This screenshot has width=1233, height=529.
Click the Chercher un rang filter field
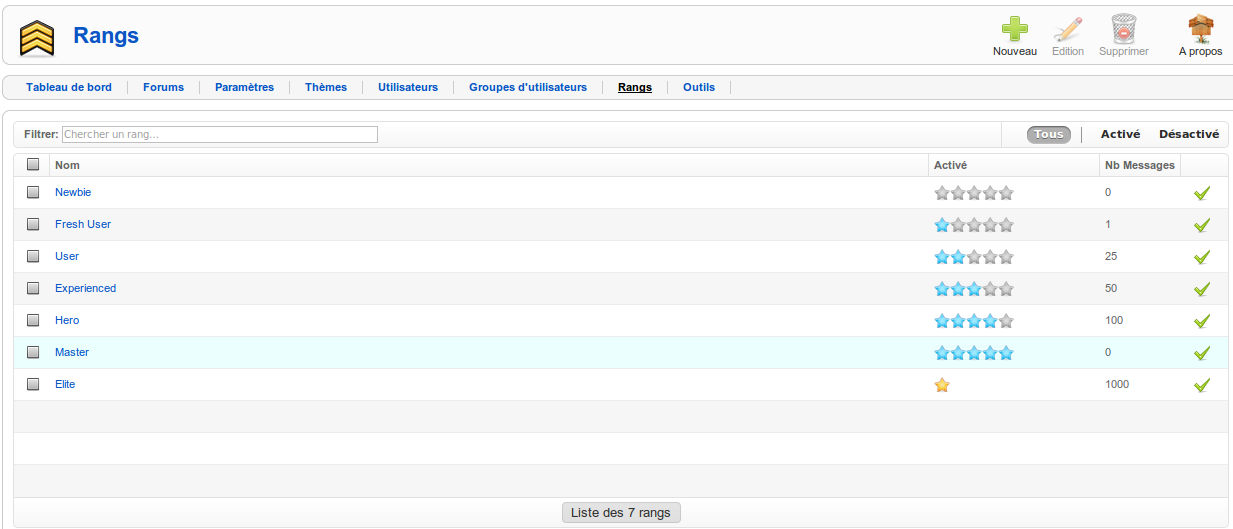pos(220,134)
